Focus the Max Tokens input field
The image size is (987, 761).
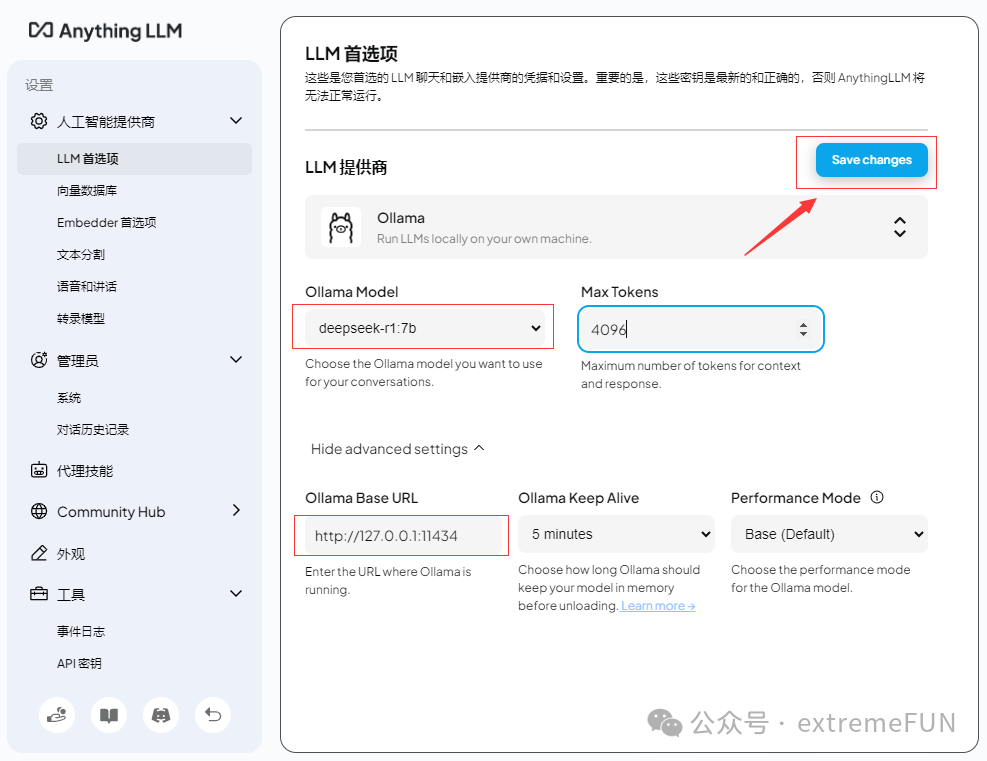[x=701, y=329]
